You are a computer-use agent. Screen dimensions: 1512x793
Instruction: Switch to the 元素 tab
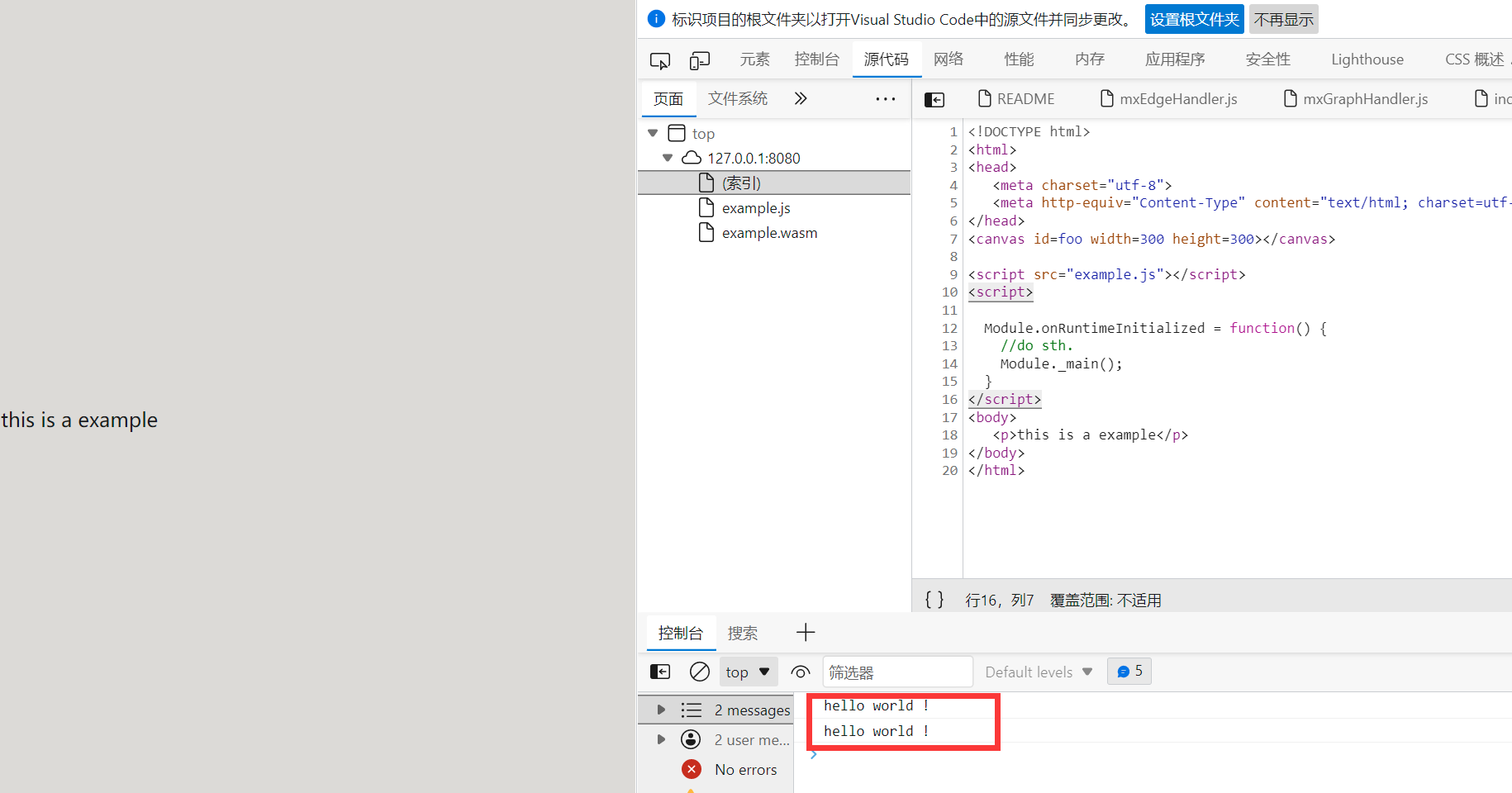[x=755, y=59]
